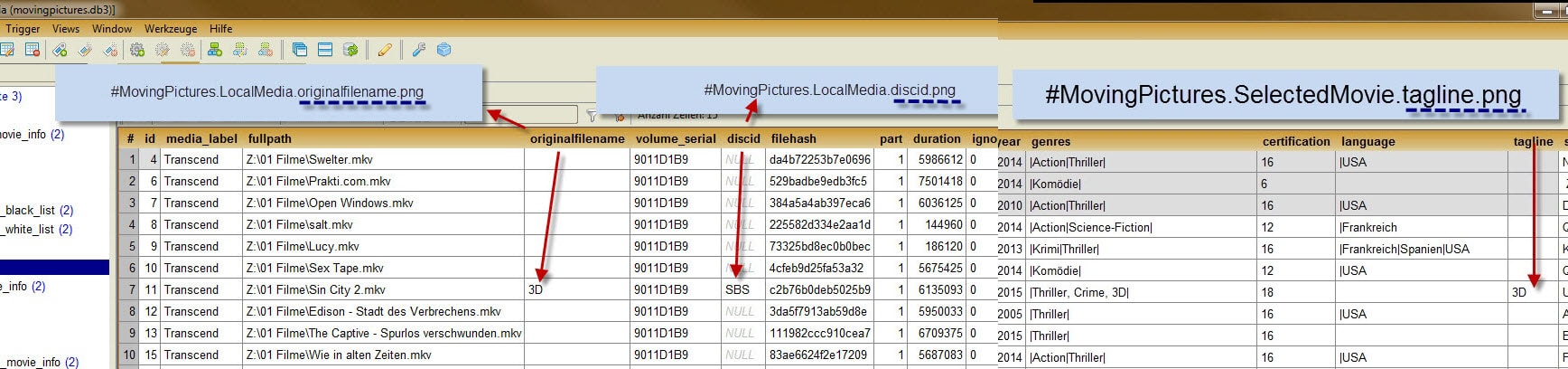The width and height of the screenshot is (1568, 369).
Task: Open the wrench configuration icon
Action: tap(418, 50)
